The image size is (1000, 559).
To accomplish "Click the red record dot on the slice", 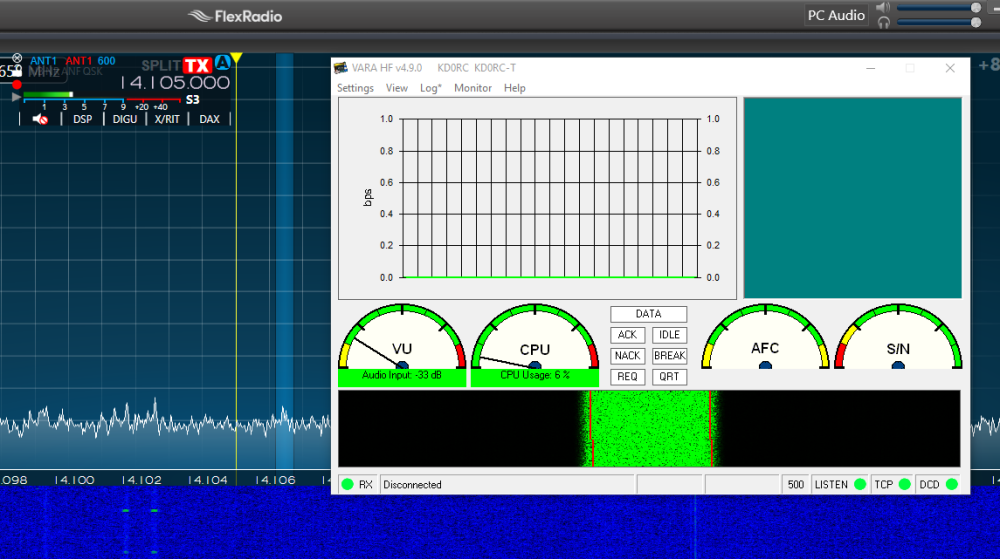I will (17, 85).
